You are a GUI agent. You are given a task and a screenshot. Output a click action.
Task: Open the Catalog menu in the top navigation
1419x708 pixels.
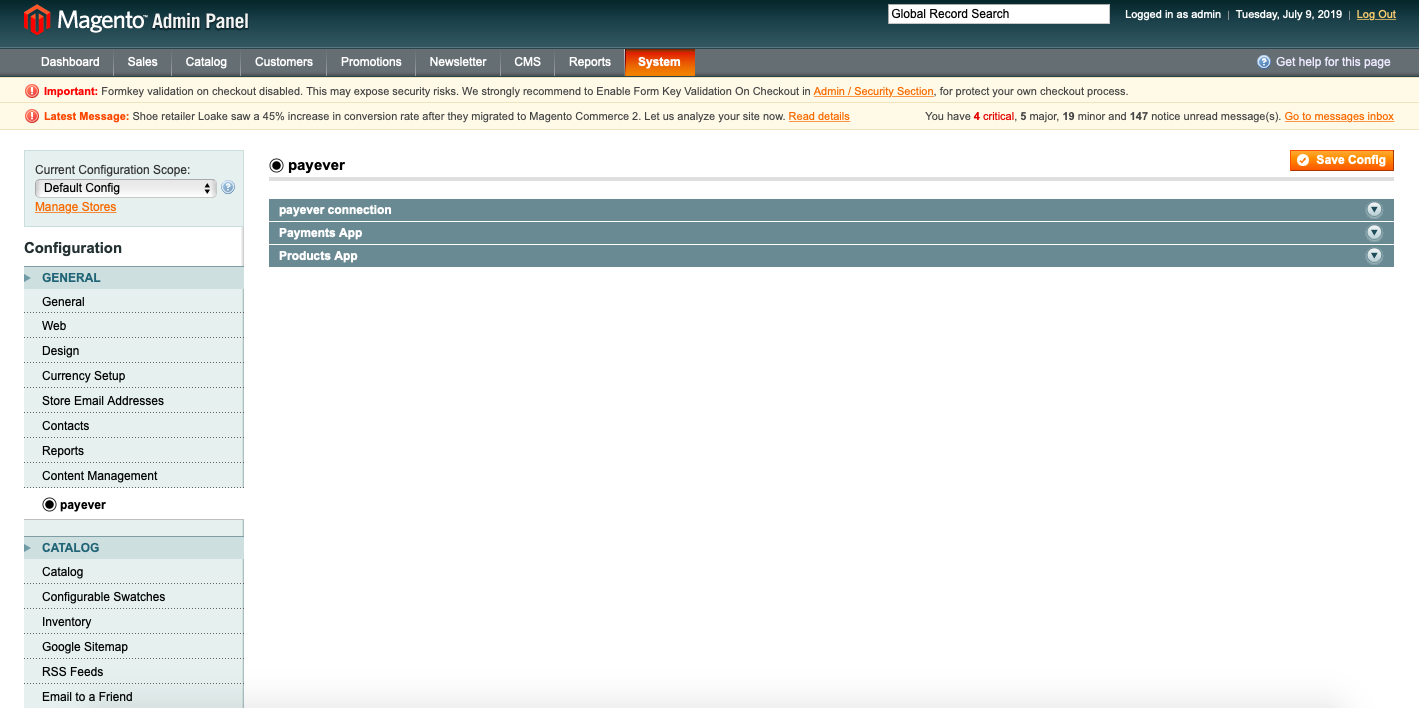point(206,62)
